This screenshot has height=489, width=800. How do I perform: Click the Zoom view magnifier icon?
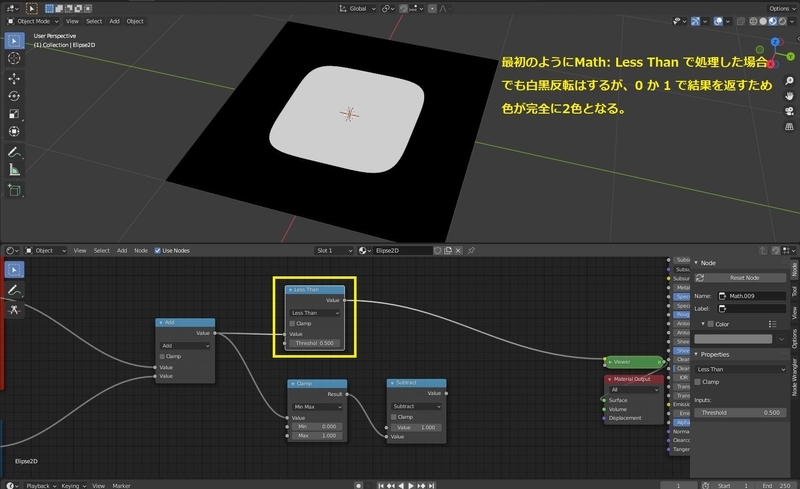[789, 81]
